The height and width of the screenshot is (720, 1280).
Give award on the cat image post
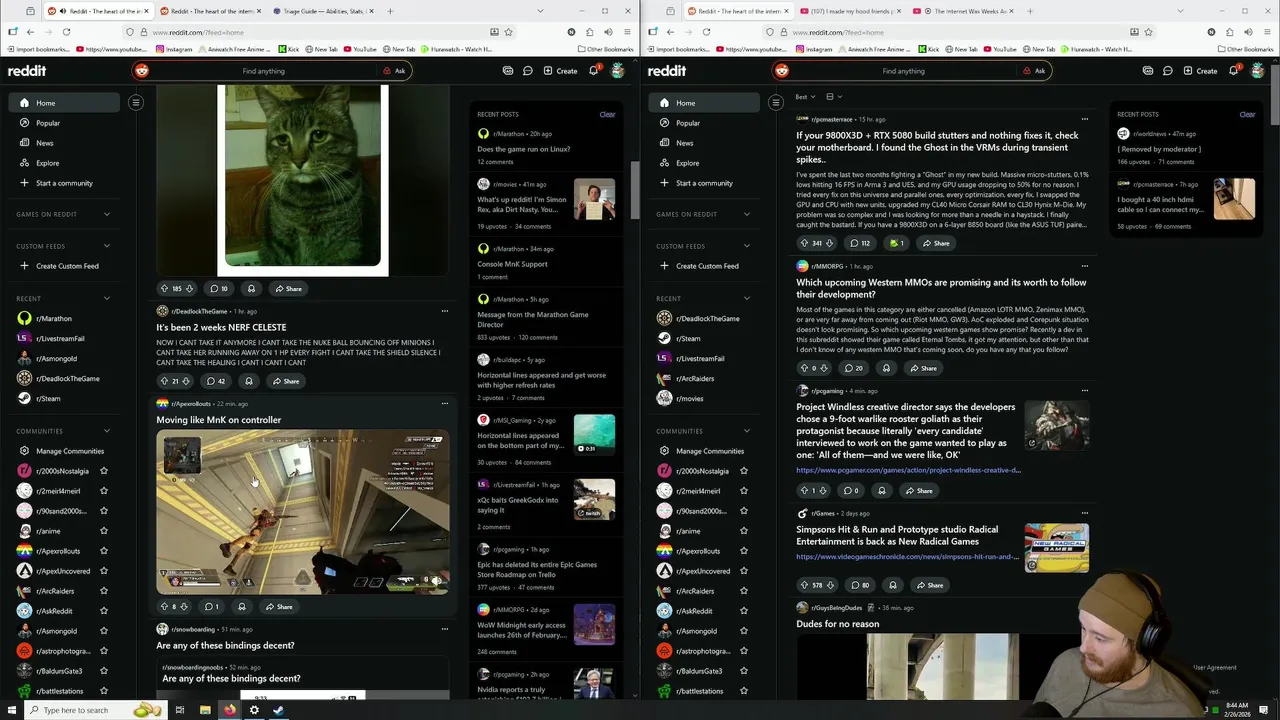coord(251,289)
